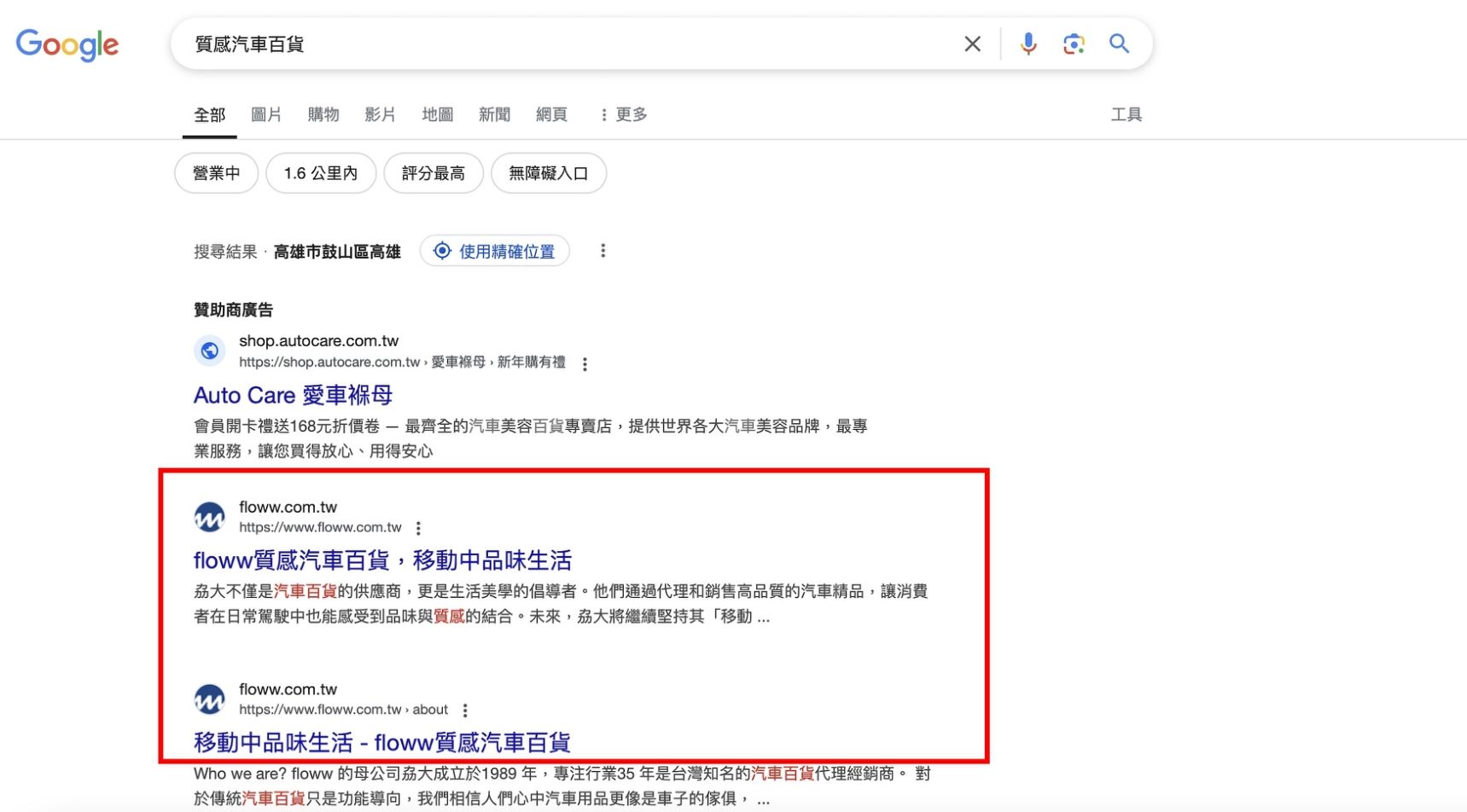
Task: Open the Auto Care ad three-dot menu
Action: click(x=585, y=364)
